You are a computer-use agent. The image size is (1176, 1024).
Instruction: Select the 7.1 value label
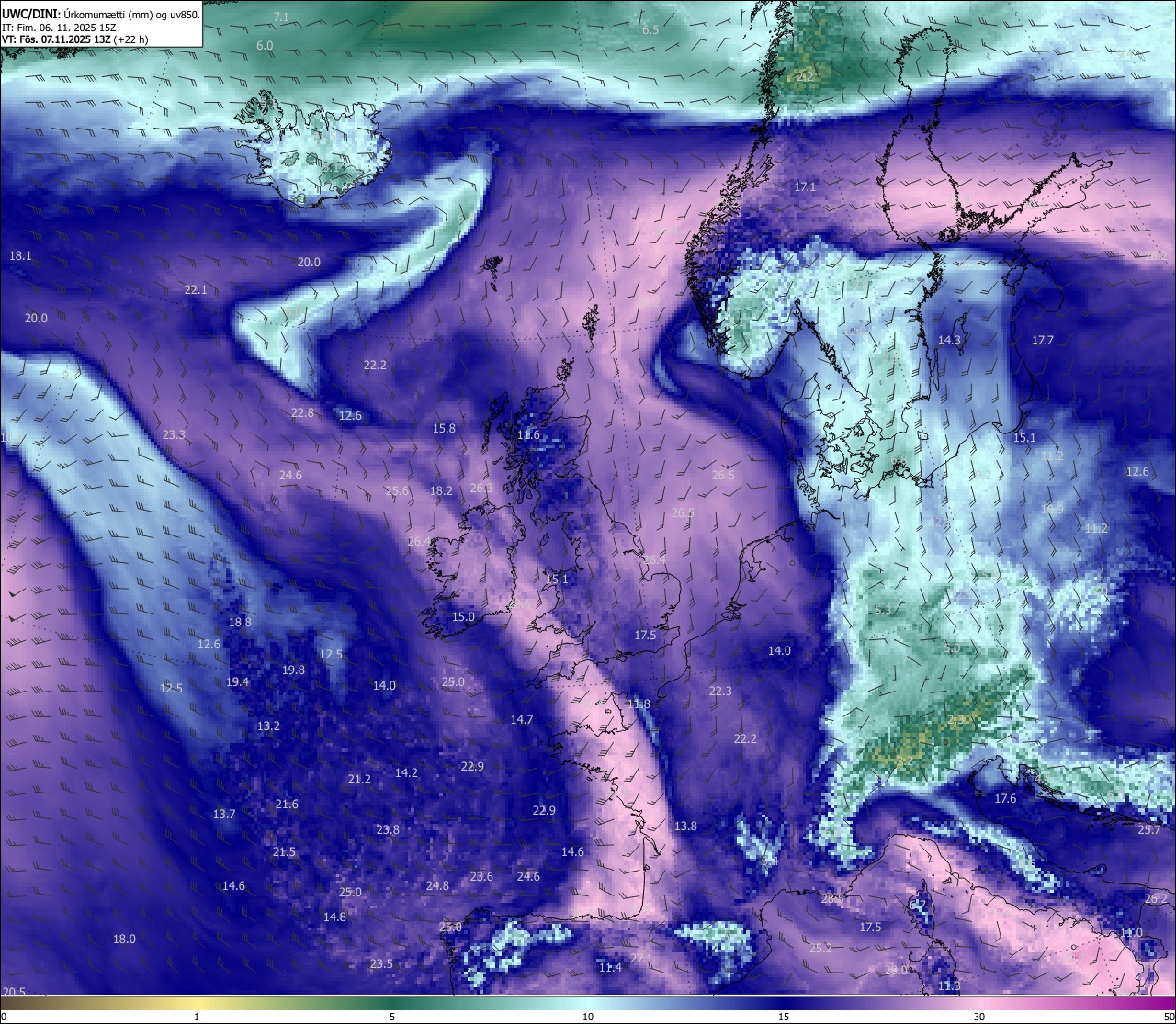281,17
